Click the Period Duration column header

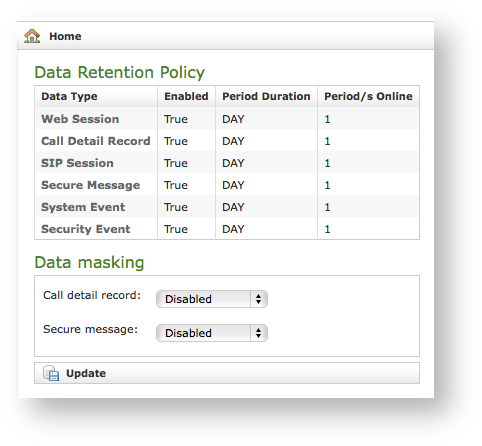(x=266, y=96)
